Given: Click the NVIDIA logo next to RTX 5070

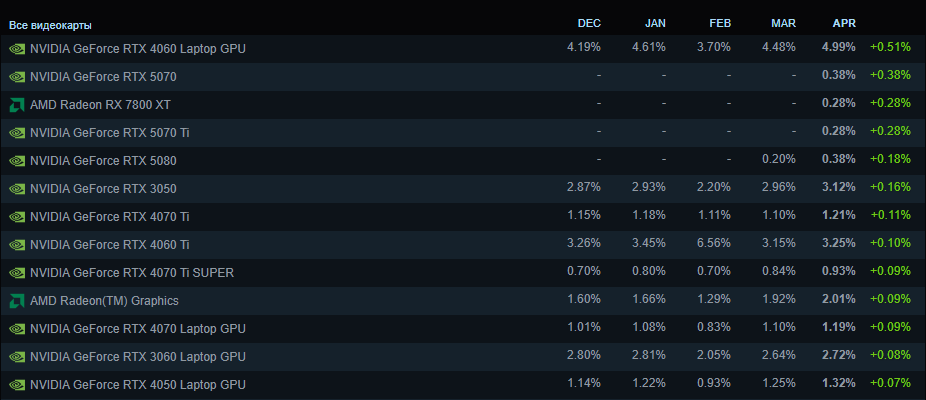Looking at the screenshot, I should (17, 76).
